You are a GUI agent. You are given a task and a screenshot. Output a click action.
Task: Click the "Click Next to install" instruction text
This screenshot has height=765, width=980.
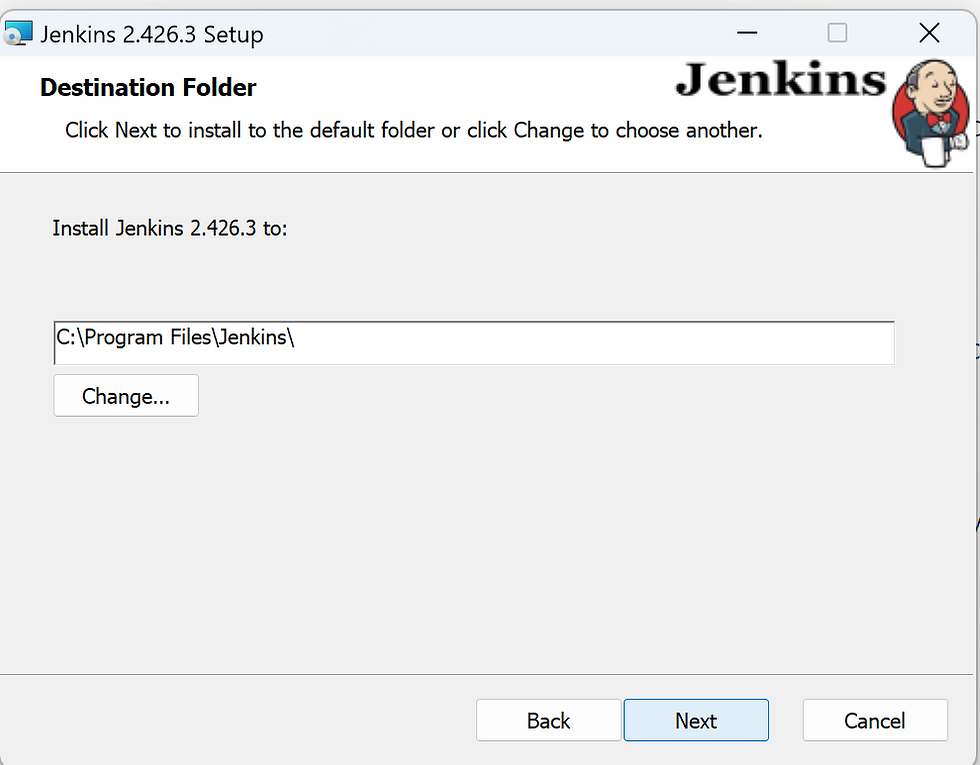(x=414, y=130)
